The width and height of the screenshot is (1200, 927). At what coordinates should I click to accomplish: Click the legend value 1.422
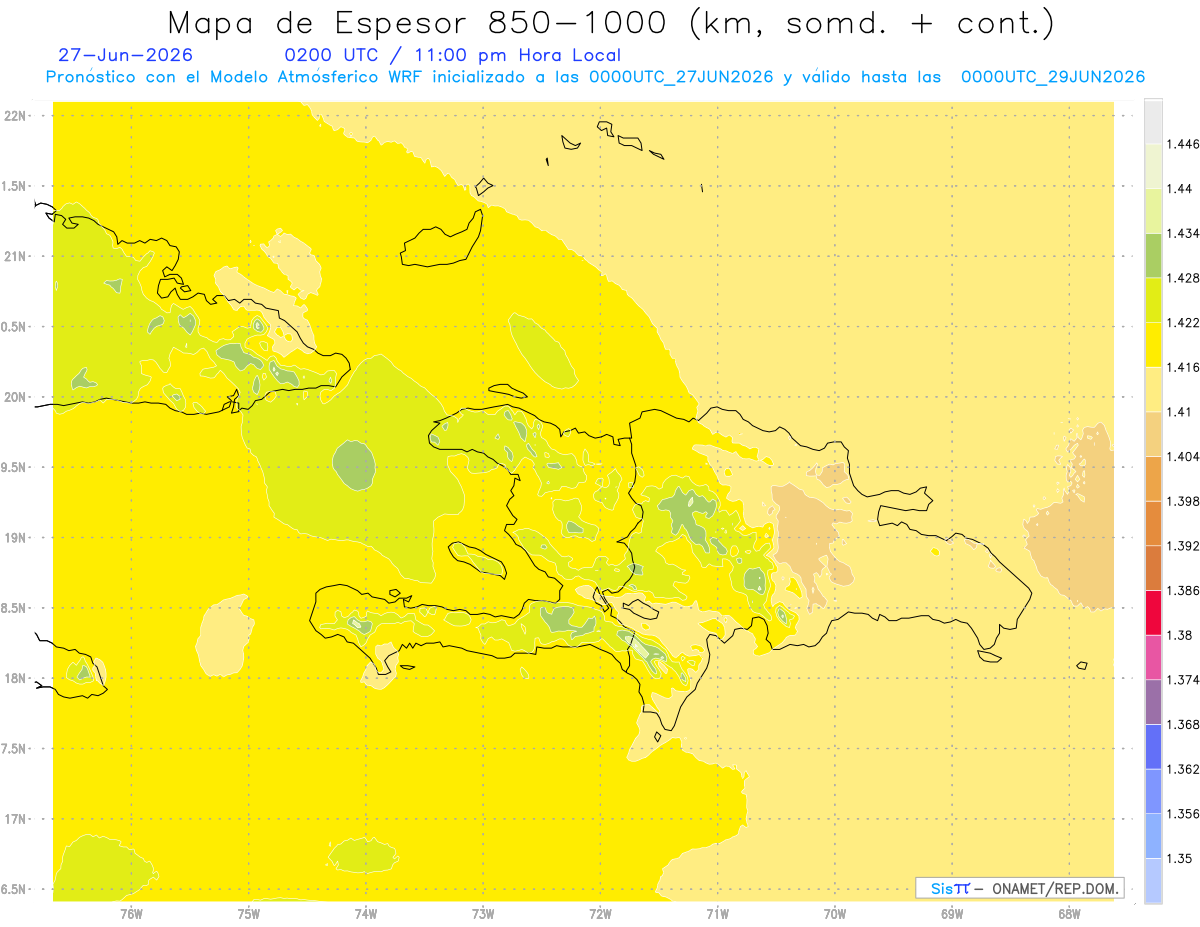coord(1183,323)
